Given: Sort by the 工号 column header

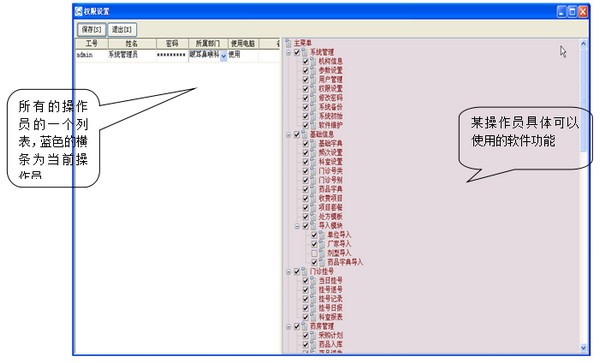Looking at the screenshot, I should [92, 44].
